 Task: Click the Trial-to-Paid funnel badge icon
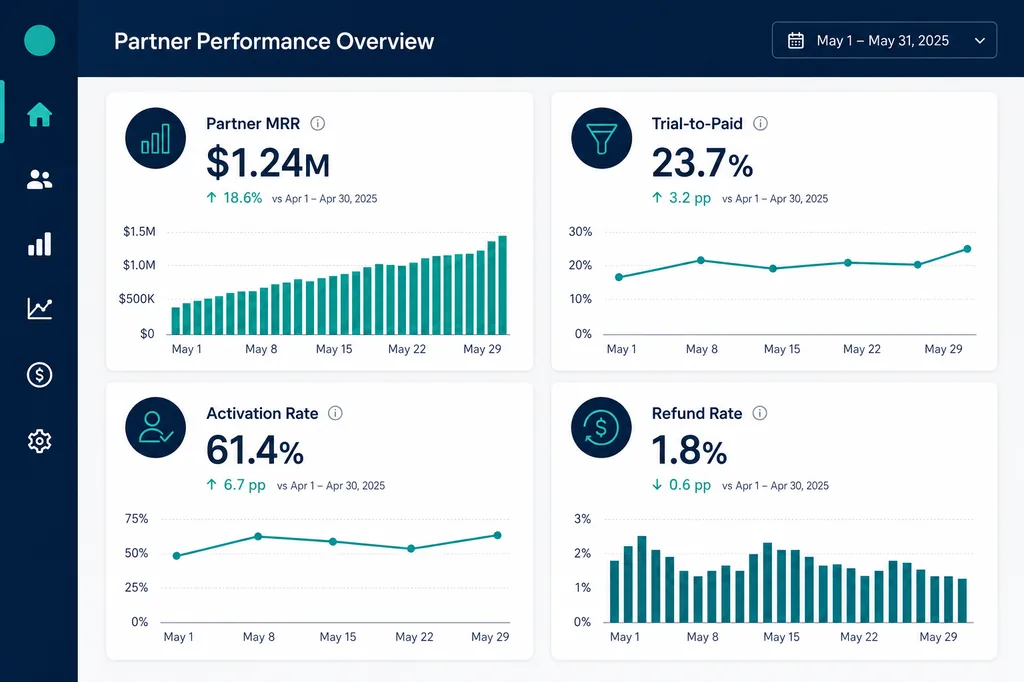click(x=601, y=138)
